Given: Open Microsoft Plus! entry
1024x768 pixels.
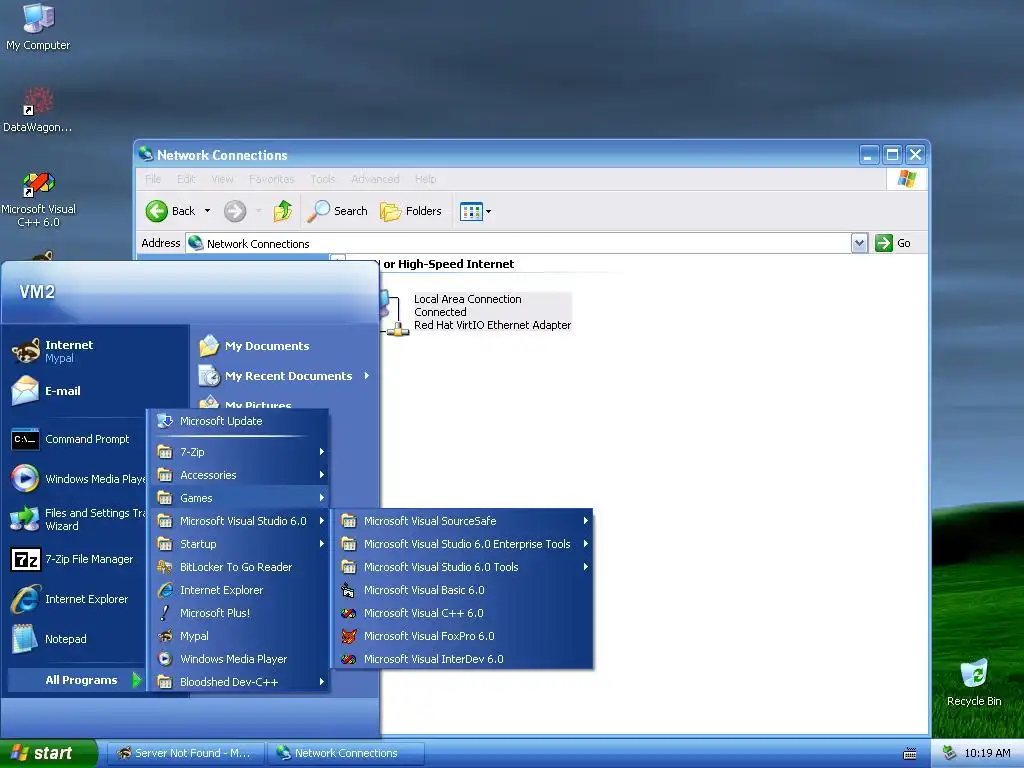Looking at the screenshot, I should coord(238,613).
